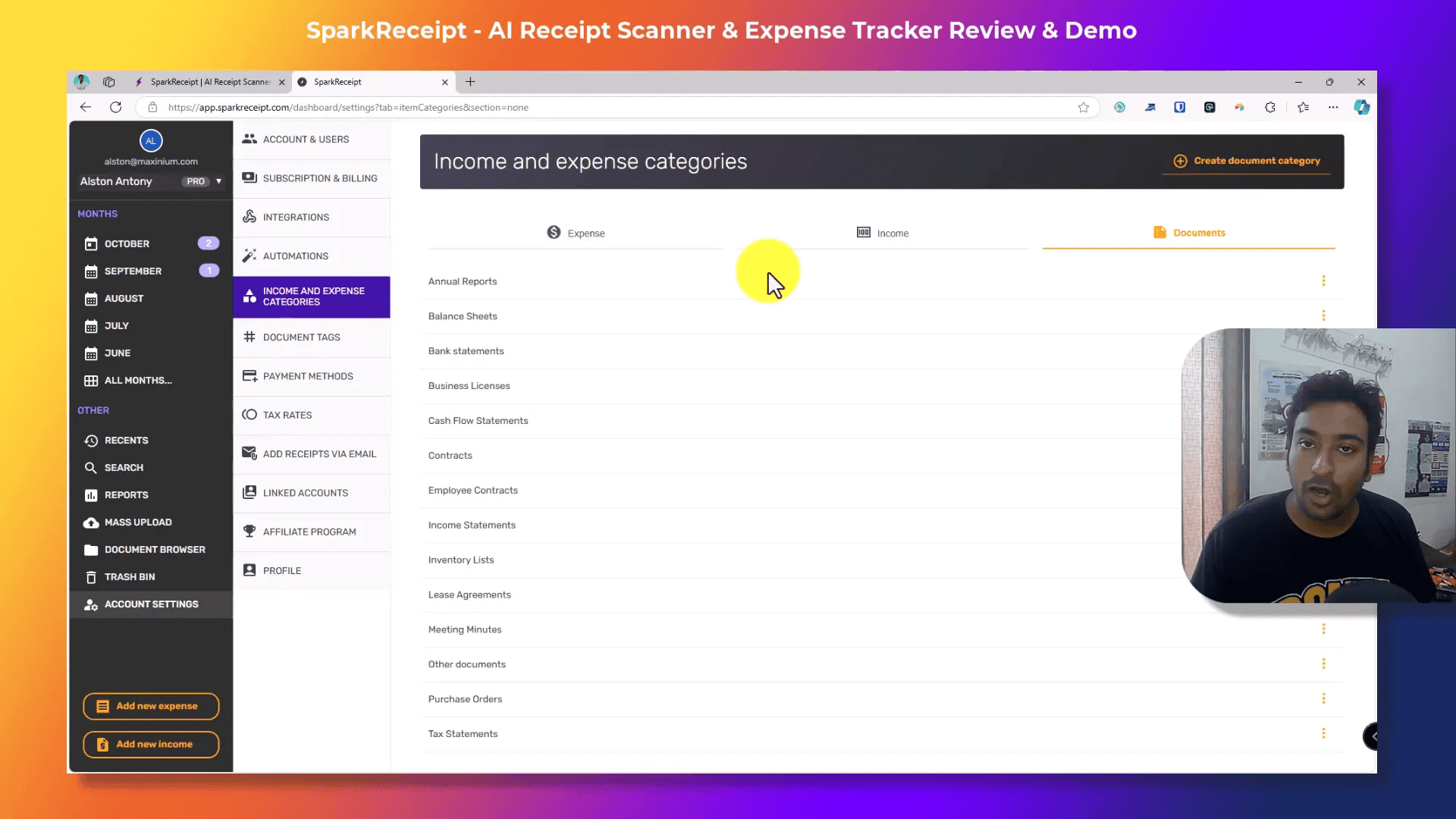
Task: Open Account Settings in sidebar
Action: point(151,604)
